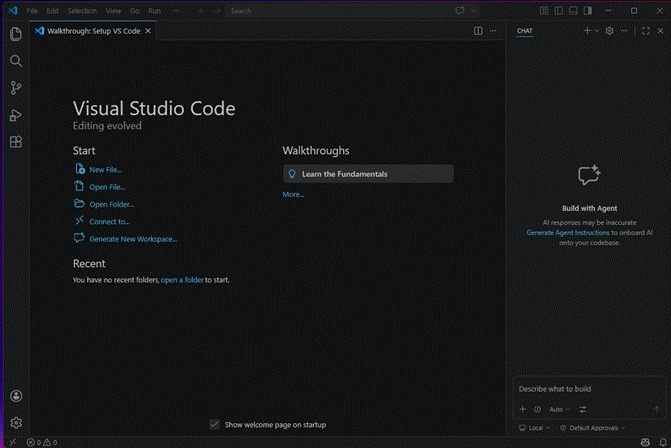Click the Connect to... link
Image resolution: width=671 pixels, height=448 pixels.
[x=109, y=222]
